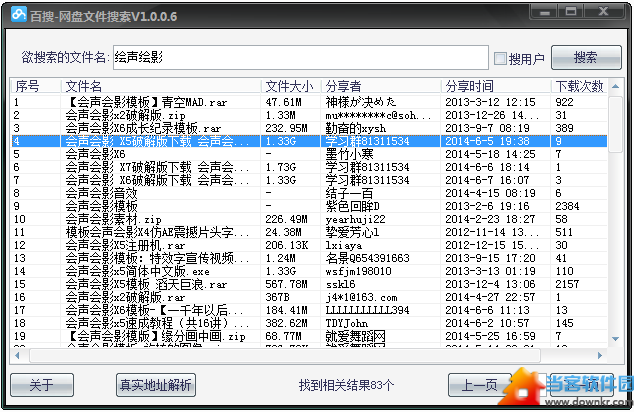Select row 会声会影x5速成教程（共16讲）
634x412 pixels.
(x=309, y=323)
